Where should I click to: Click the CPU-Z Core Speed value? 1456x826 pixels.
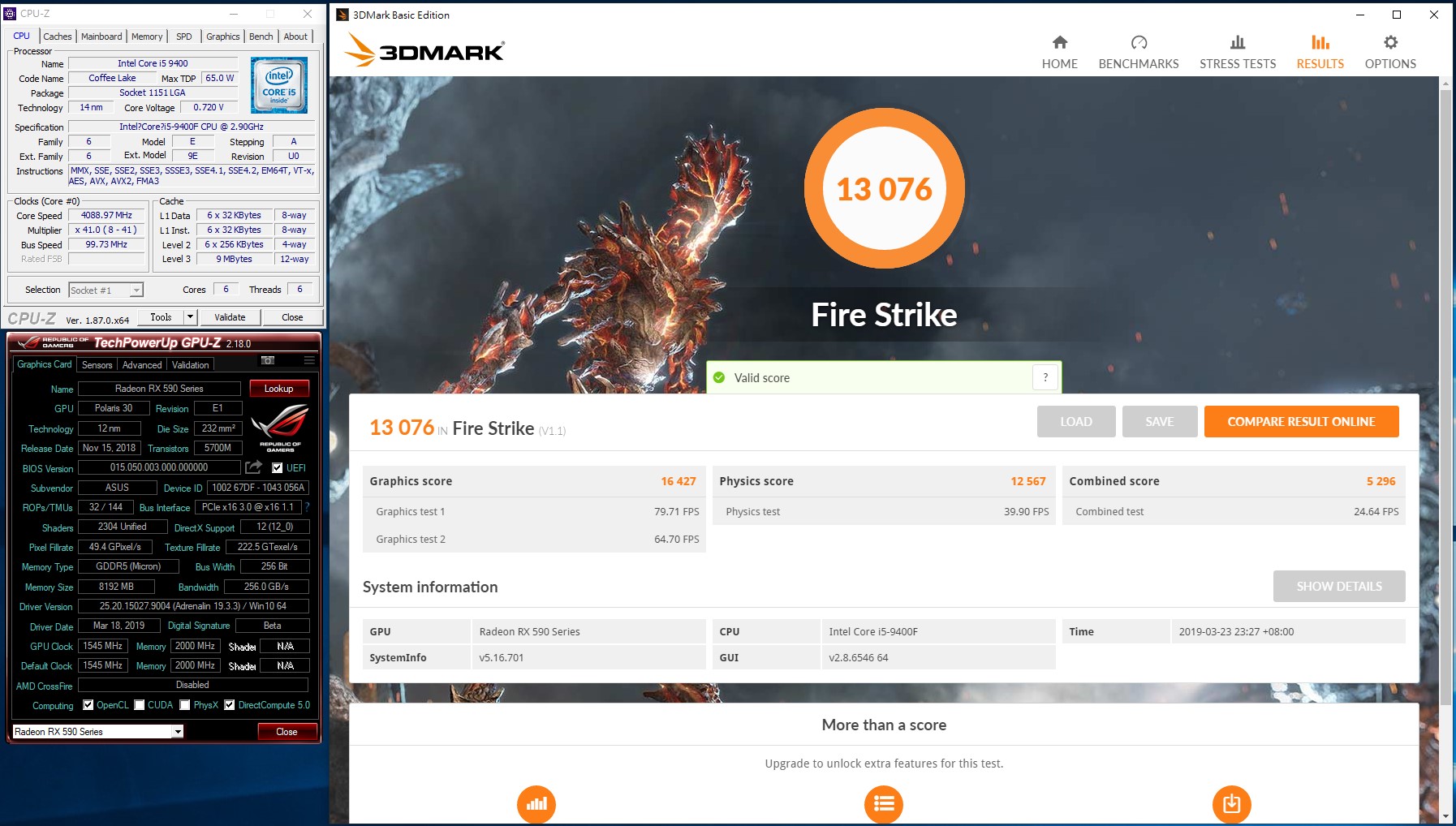point(106,216)
